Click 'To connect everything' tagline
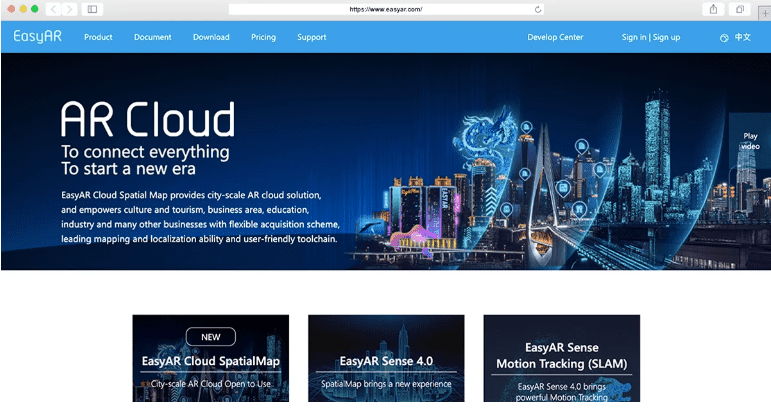The height and width of the screenshot is (410, 771). [145, 152]
